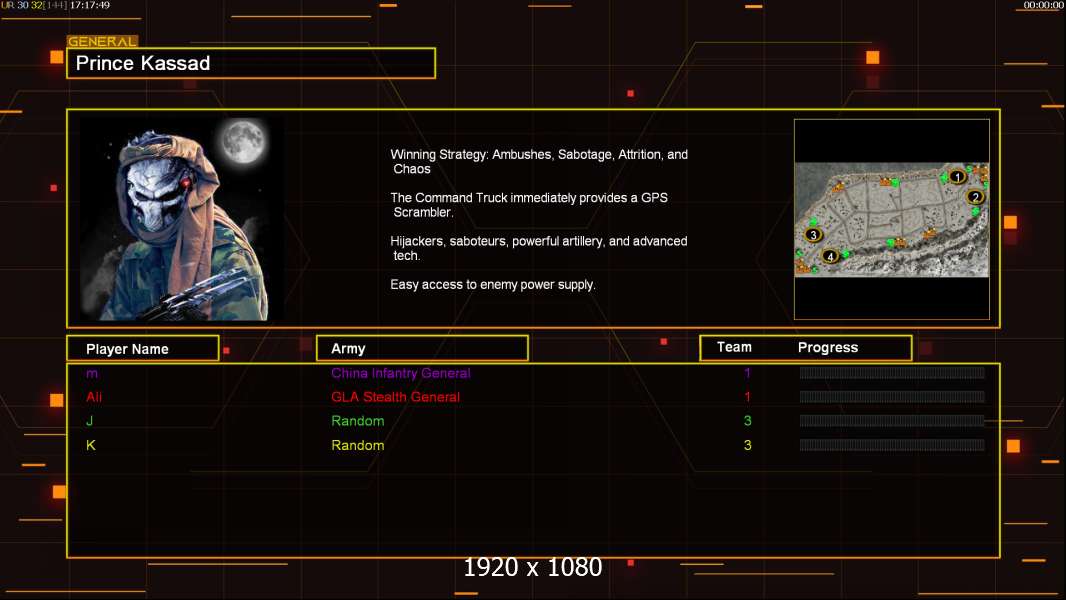Click the 17:17:49 clock at top left
Viewport: 1066px width, 600px height.
[x=90, y=5]
